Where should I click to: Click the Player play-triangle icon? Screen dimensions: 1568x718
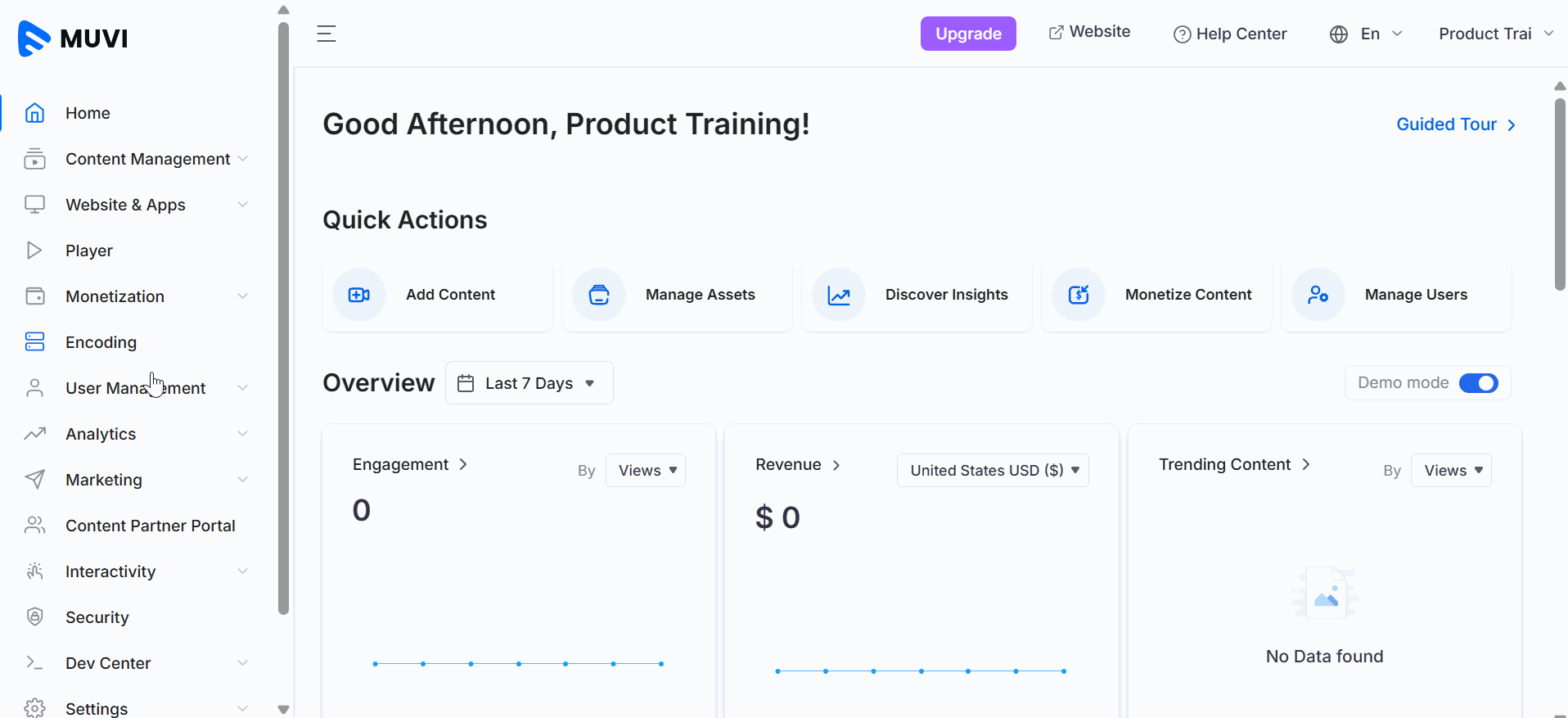[x=34, y=251]
